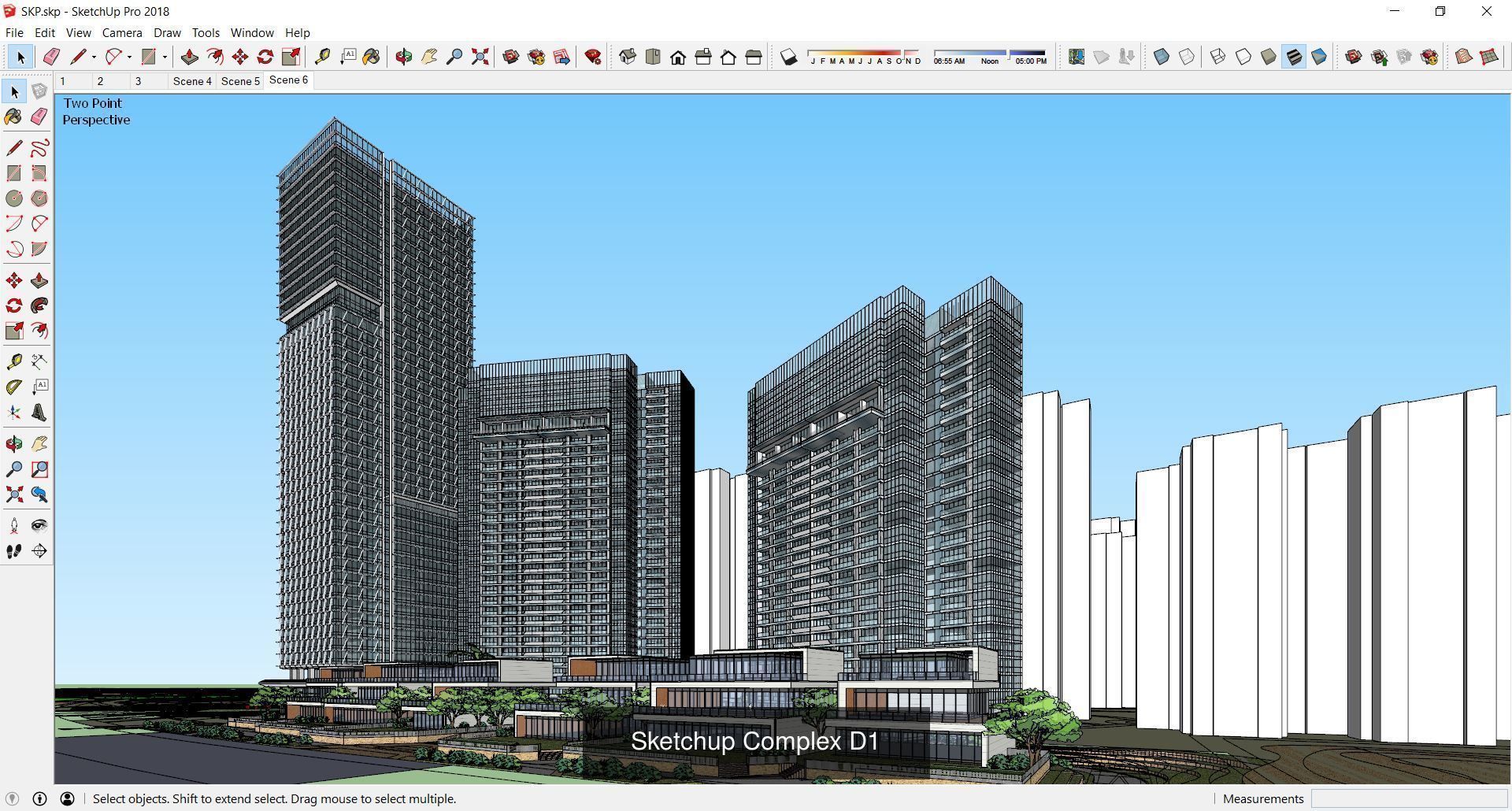
Task: Select the Rotated Rectangle tool
Action: tap(39, 173)
